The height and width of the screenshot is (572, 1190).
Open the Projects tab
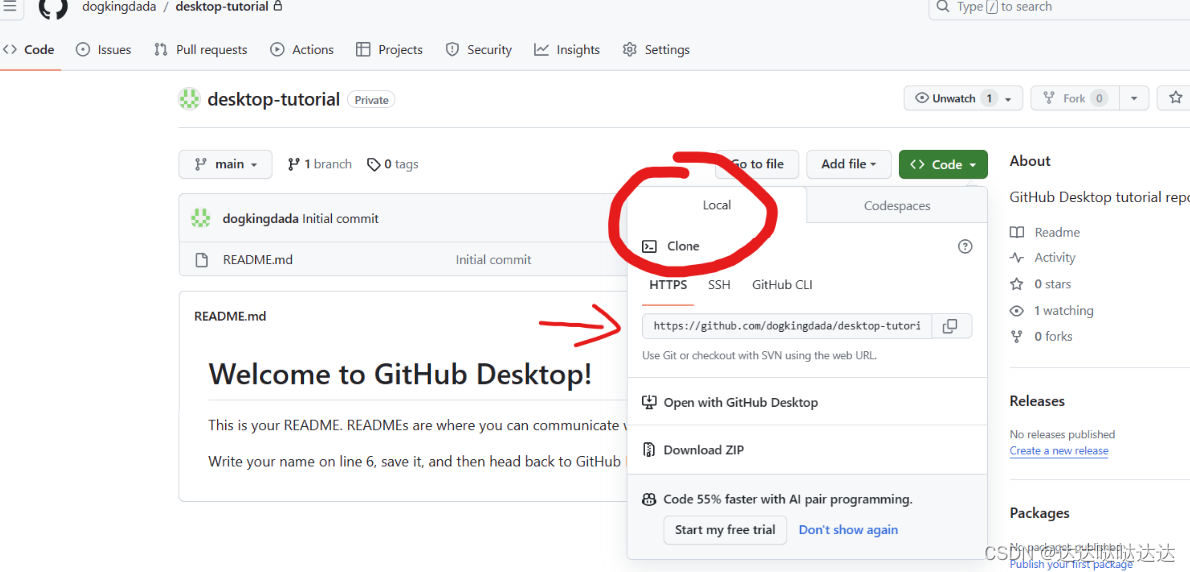coord(389,49)
